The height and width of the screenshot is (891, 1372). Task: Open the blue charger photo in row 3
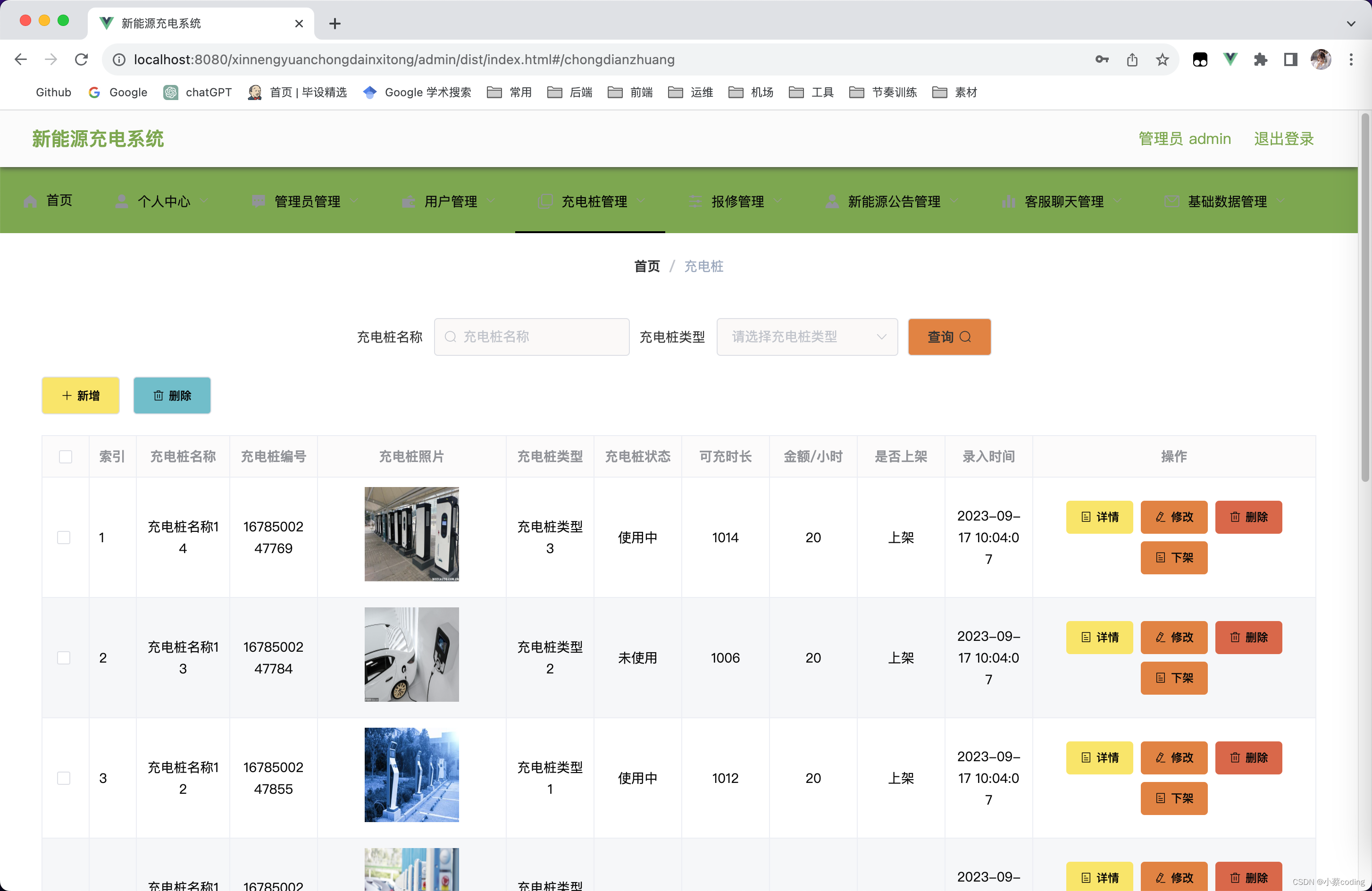click(411, 774)
